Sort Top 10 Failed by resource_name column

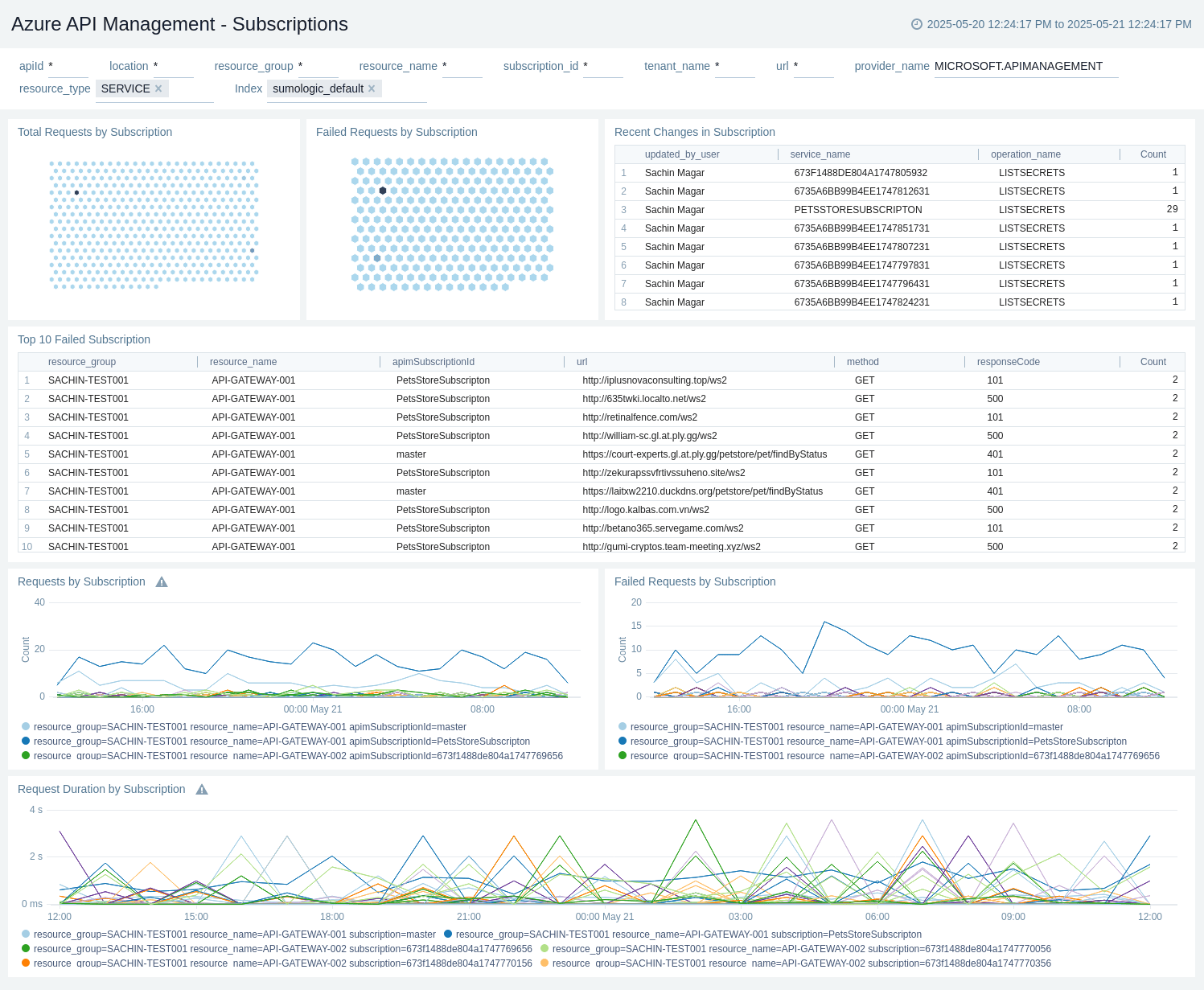(x=244, y=362)
